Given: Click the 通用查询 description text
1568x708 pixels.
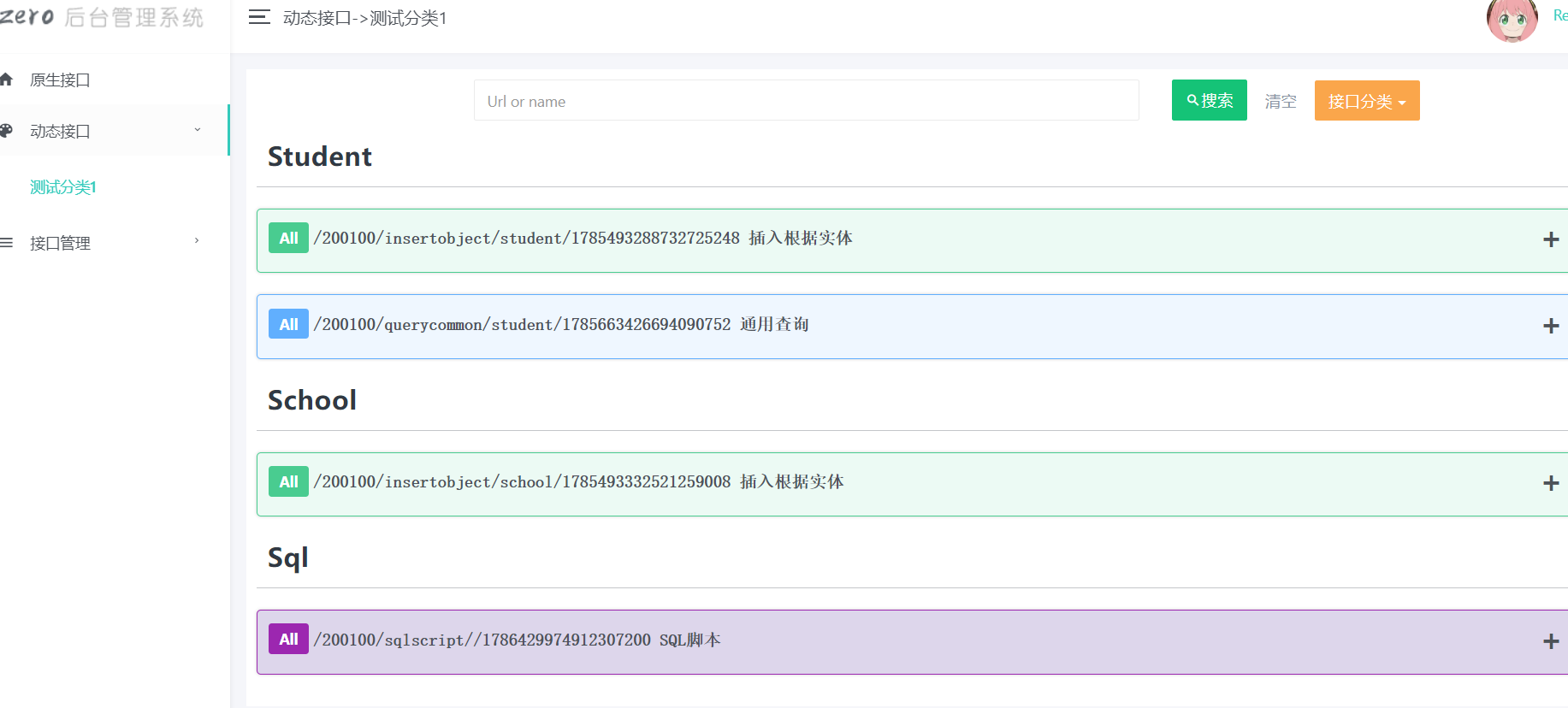Looking at the screenshot, I should tap(774, 325).
